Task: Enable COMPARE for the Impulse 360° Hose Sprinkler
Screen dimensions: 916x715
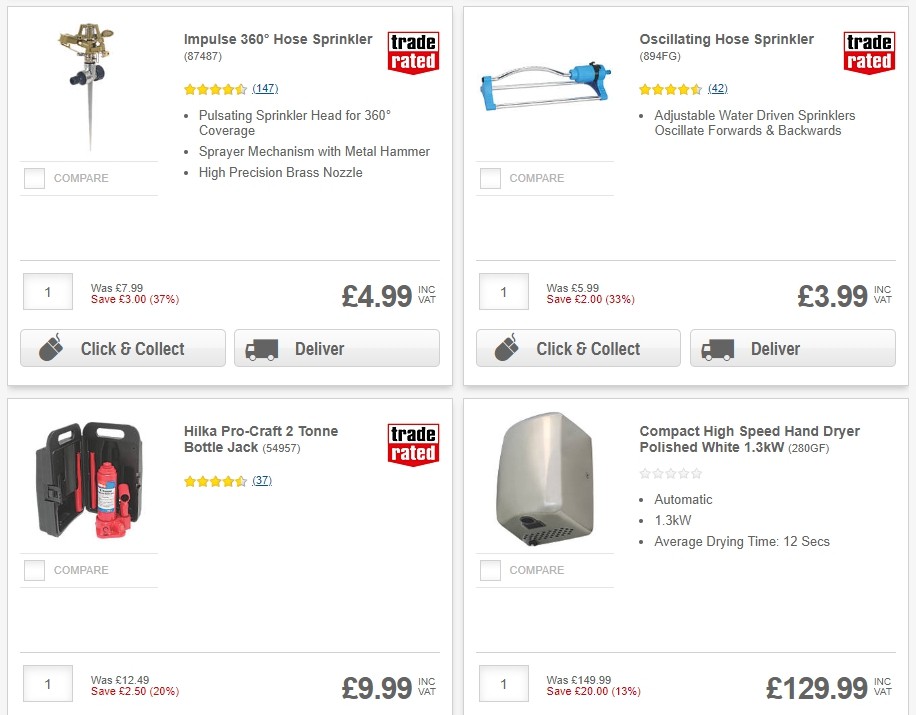Action: pos(34,178)
